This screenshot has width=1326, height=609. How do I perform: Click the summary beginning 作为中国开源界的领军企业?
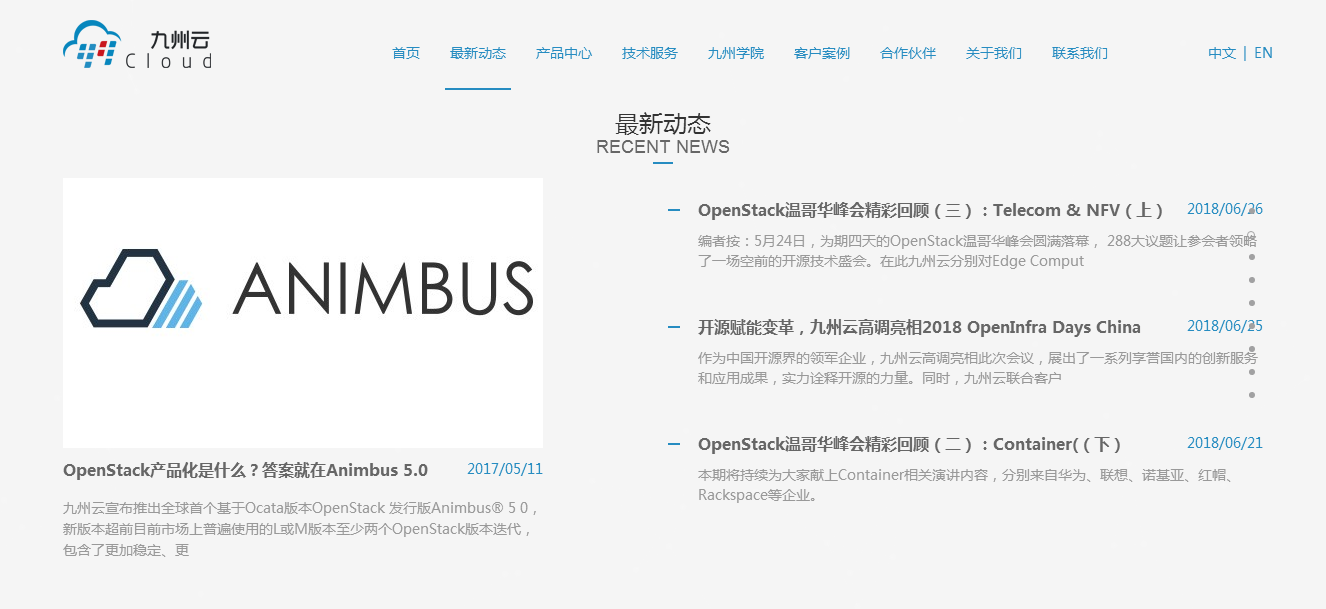(x=977, y=368)
